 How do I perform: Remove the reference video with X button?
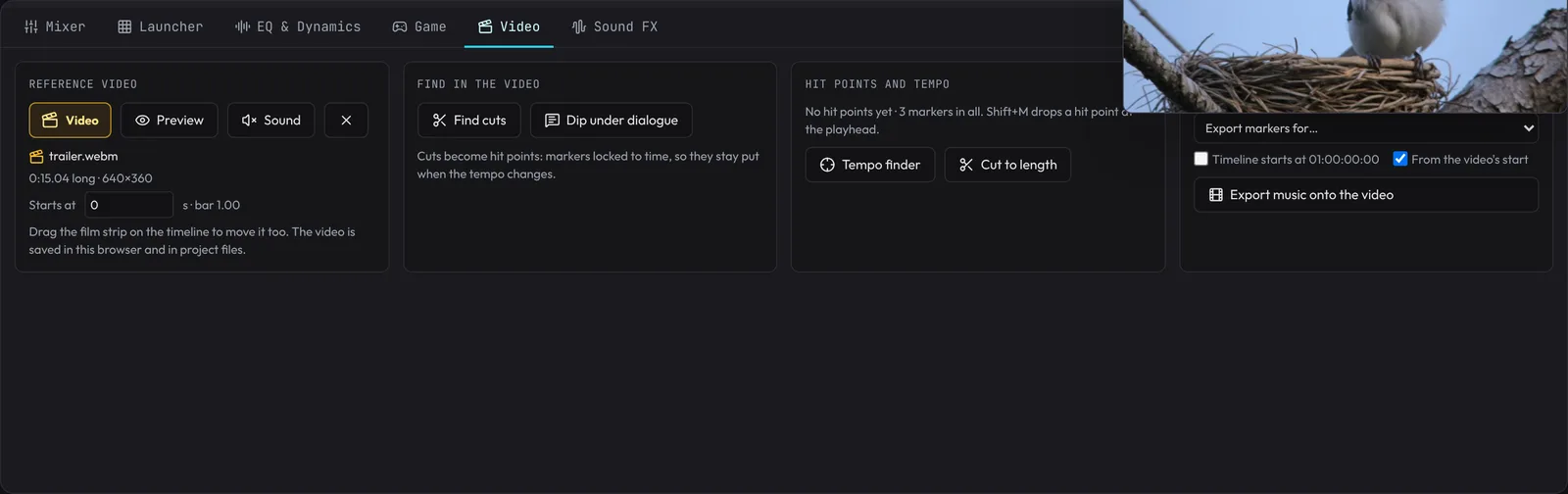click(346, 121)
